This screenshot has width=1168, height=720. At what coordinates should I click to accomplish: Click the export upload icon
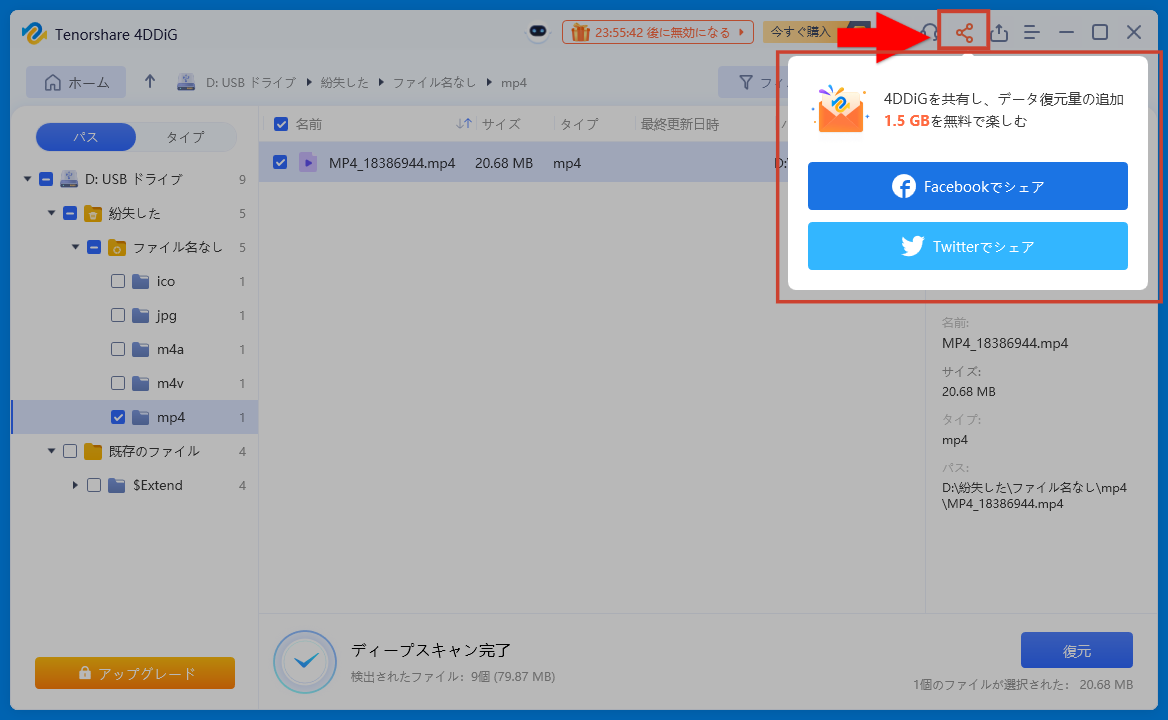(999, 32)
